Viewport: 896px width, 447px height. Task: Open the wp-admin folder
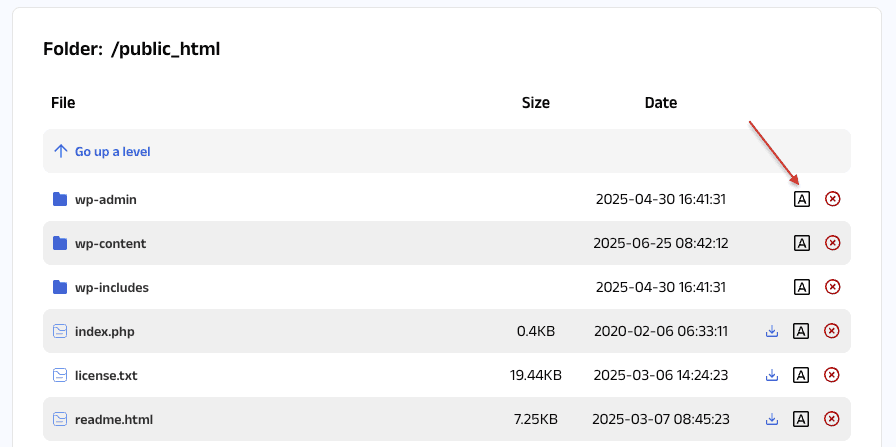[x=105, y=199]
